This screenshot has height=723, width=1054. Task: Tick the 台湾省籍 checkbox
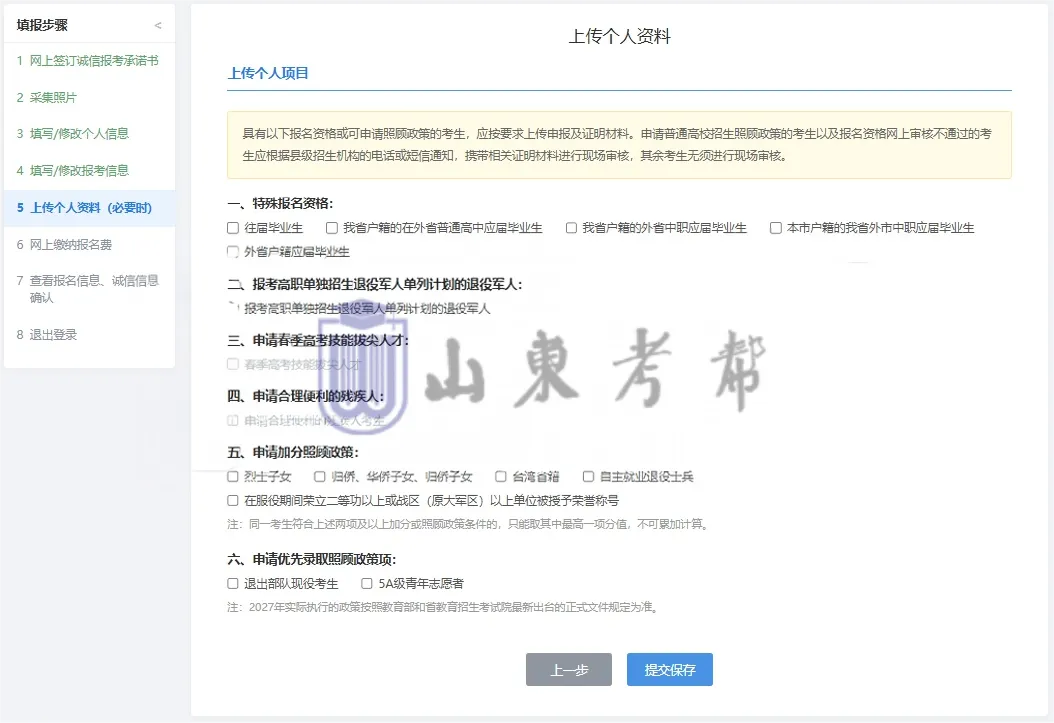501,476
